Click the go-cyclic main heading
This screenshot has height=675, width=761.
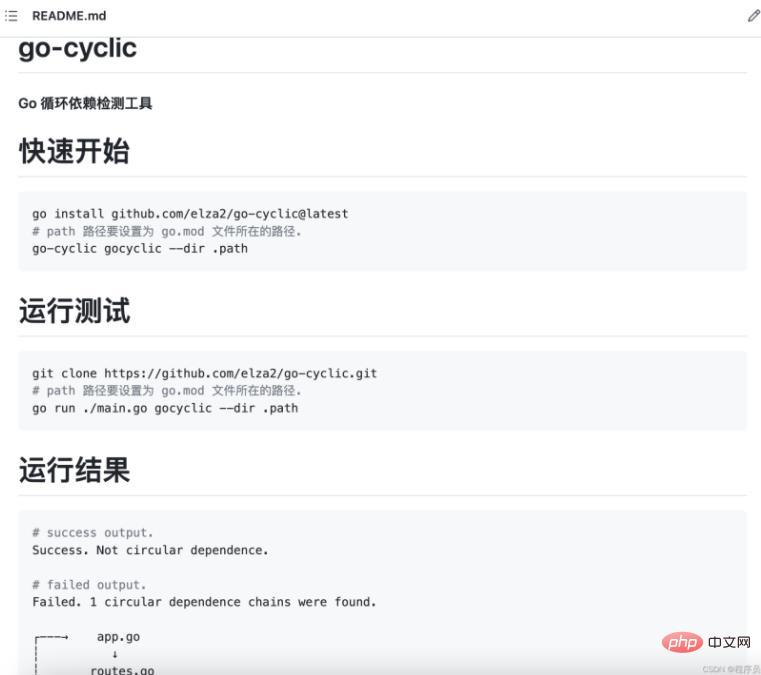[x=78, y=49]
